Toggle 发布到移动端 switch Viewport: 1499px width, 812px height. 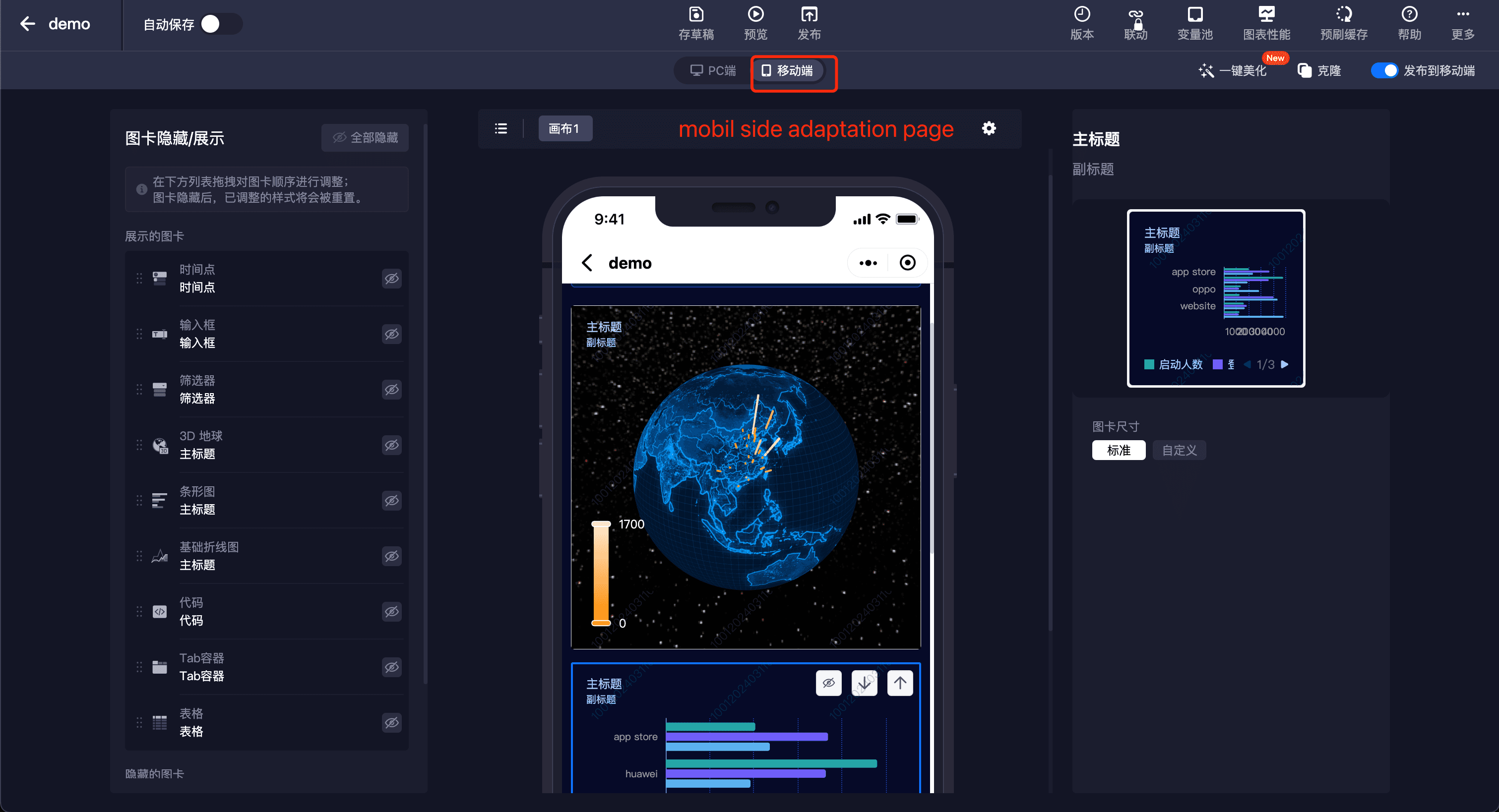[x=1384, y=70]
